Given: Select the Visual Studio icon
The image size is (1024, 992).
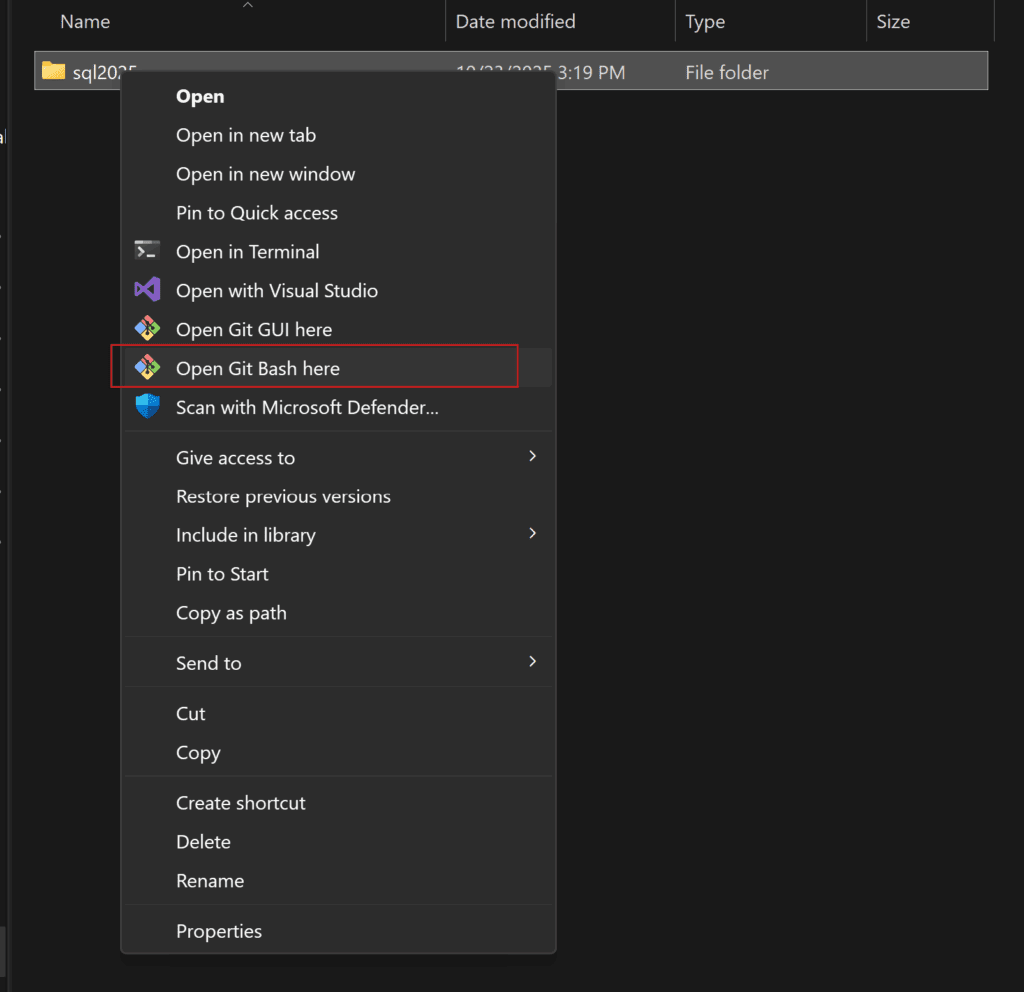Looking at the screenshot, I should click(146, 290).
